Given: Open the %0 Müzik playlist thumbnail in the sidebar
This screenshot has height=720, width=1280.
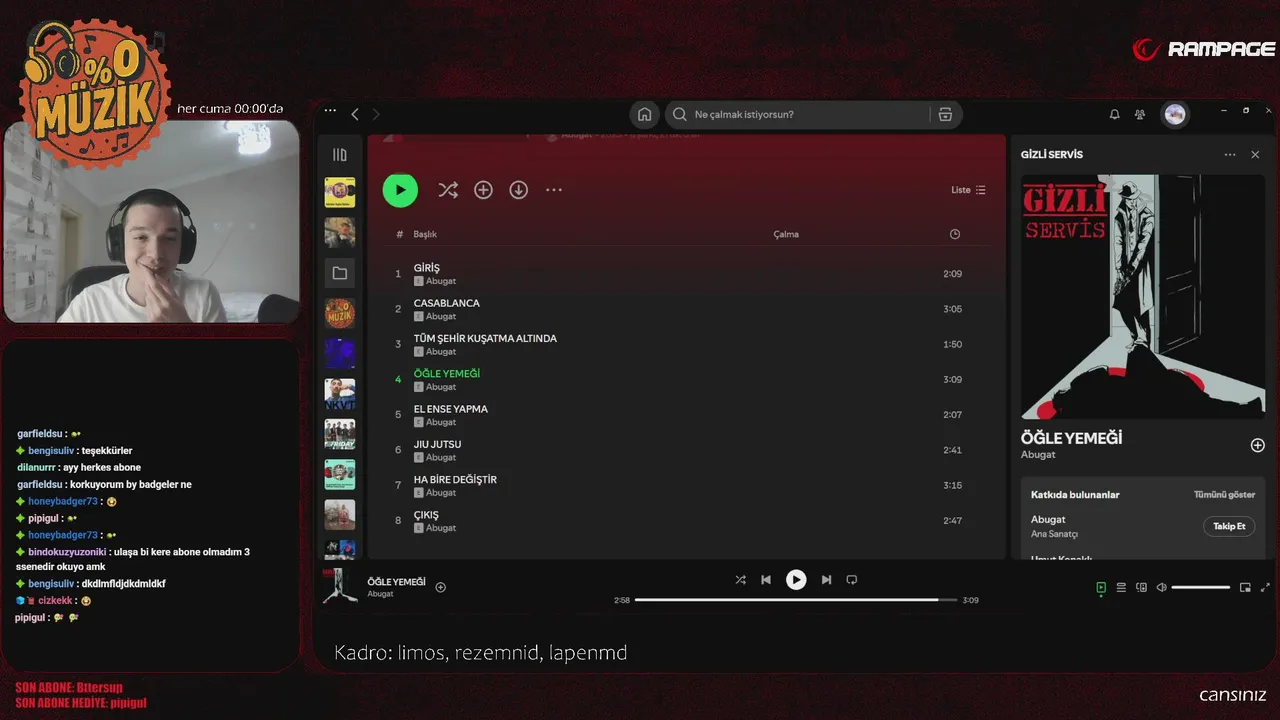Looking at the screenshot, I should click(340, 313).
